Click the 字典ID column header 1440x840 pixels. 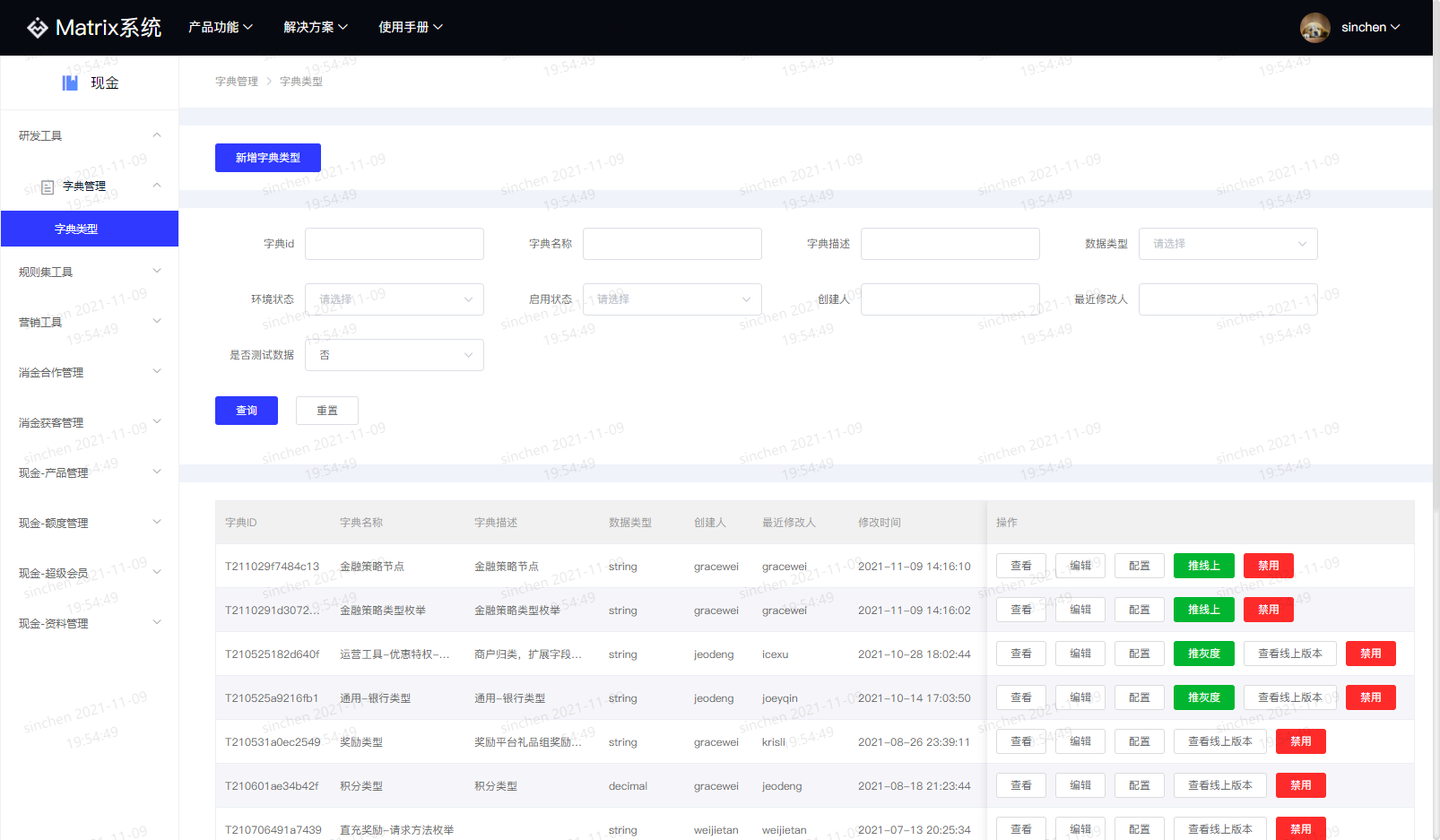(x=241, y=523)
